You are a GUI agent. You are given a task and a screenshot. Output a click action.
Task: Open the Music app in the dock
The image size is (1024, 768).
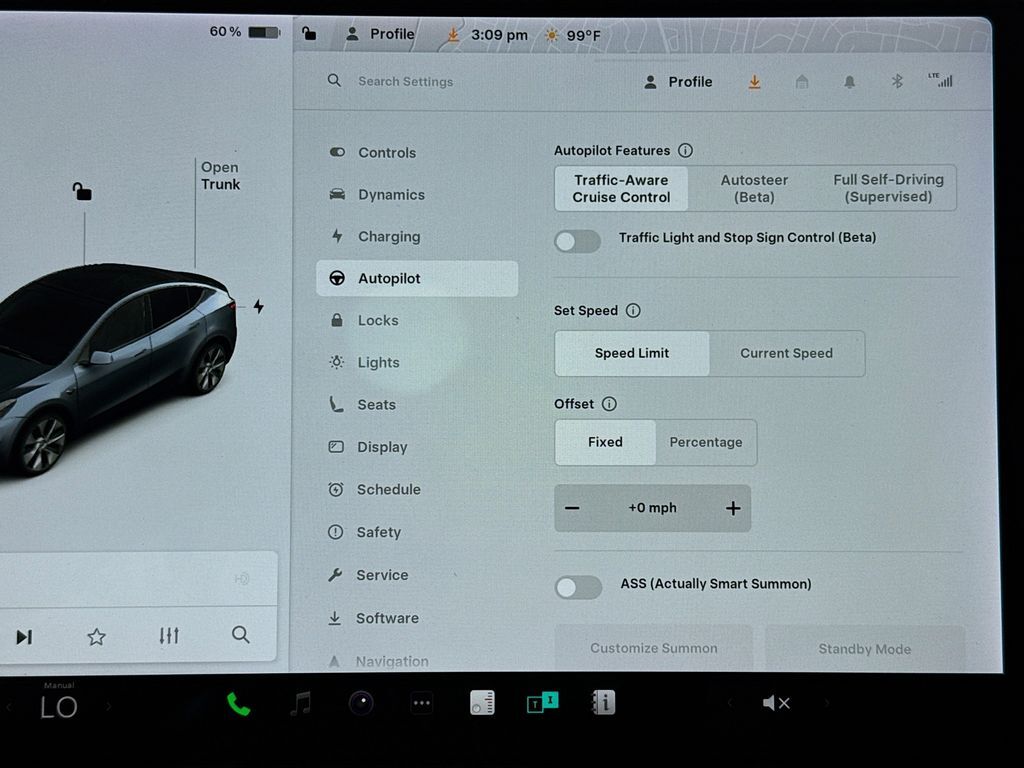tap(300, 704)
